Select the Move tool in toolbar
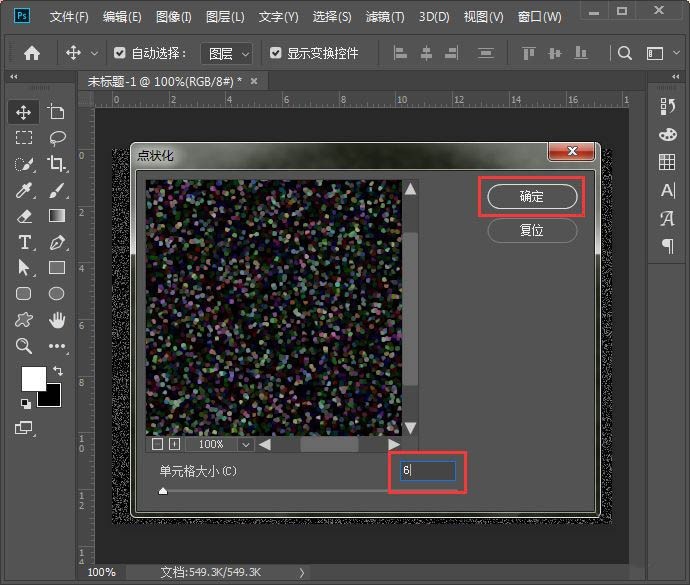 point(24,112)
